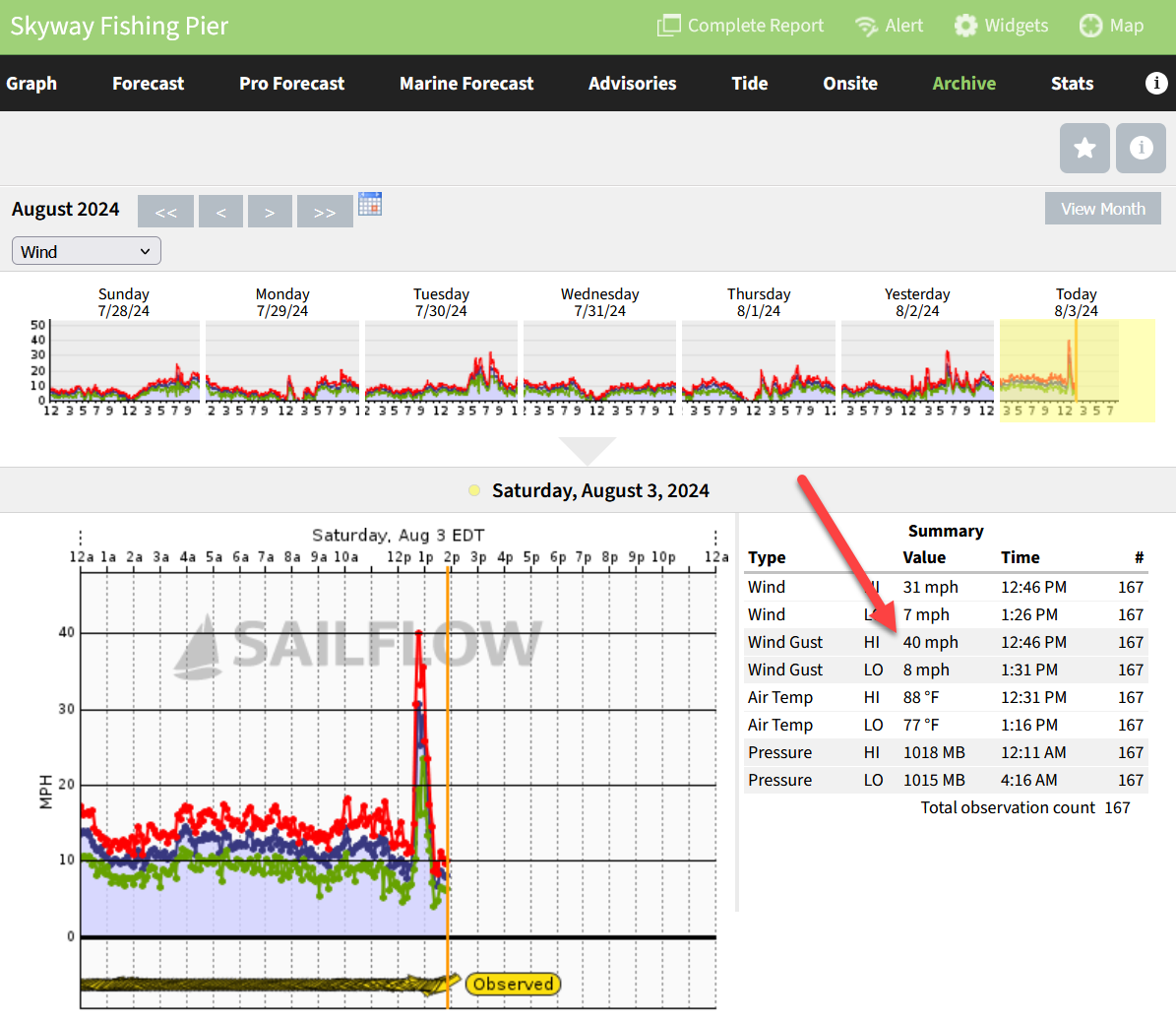Select the Onsite tab
Screen dimensions: 1176x1021
coord(850,84)
